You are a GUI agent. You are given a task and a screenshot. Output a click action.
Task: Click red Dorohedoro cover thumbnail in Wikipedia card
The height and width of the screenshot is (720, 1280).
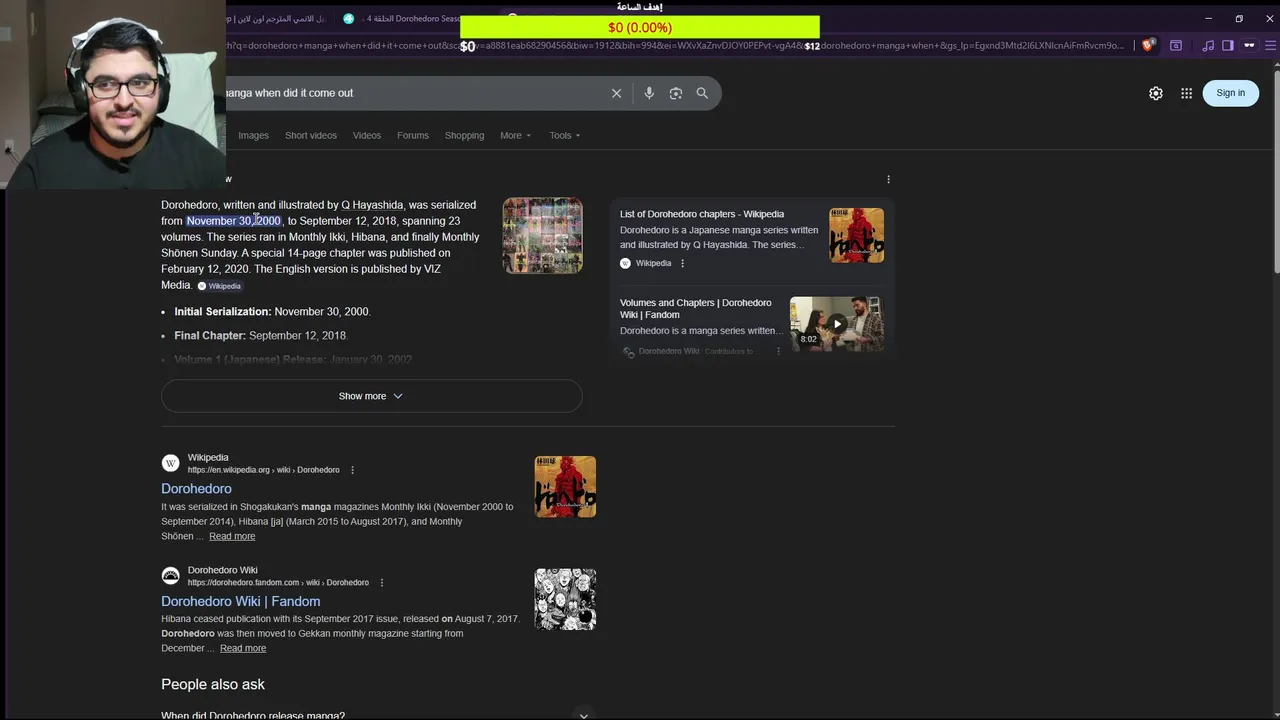click(856, 235)
